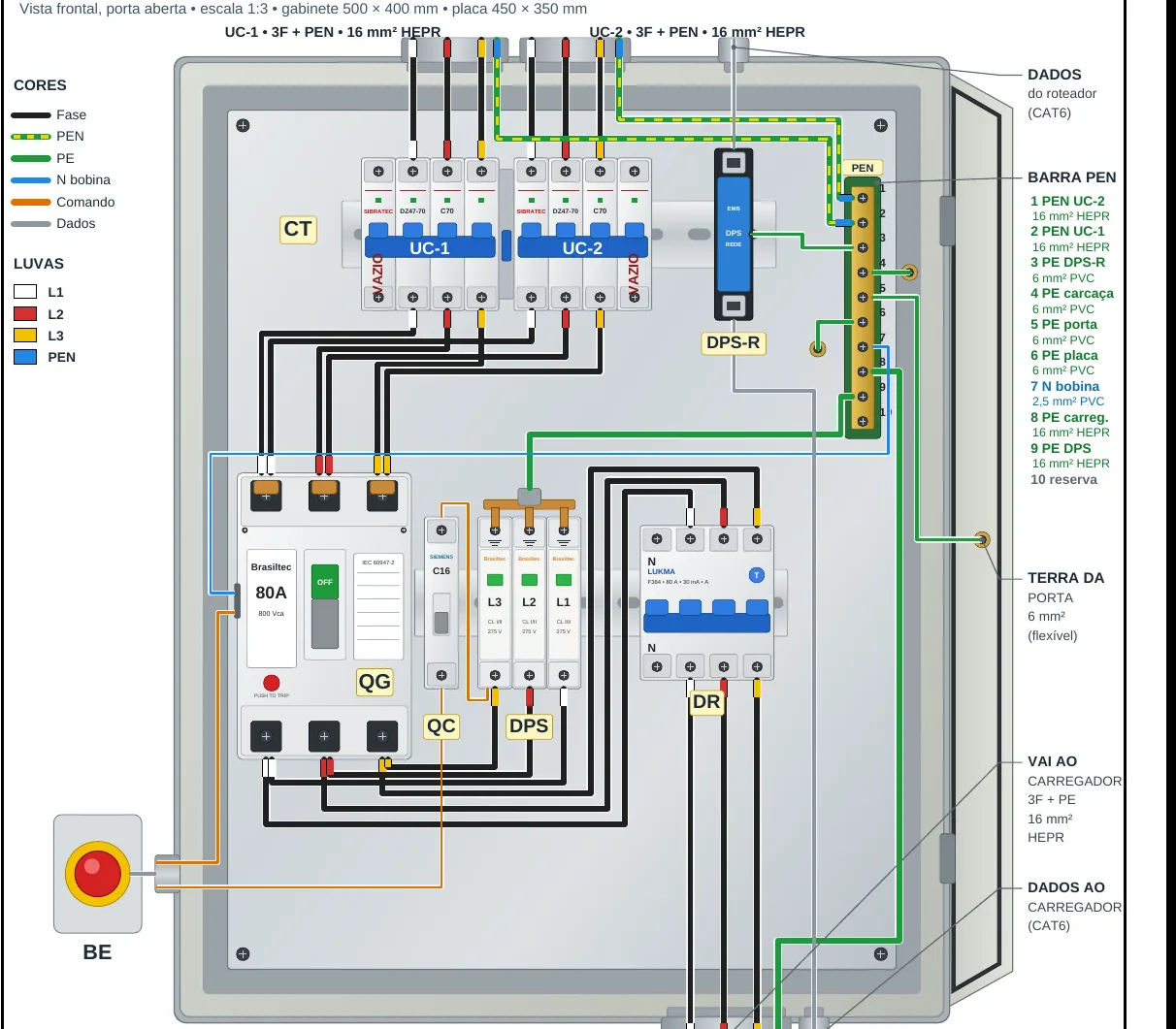Click the 'CORES' legend heading
The width and height of the screenshot is (1176, 1029).
pos(40,85)
